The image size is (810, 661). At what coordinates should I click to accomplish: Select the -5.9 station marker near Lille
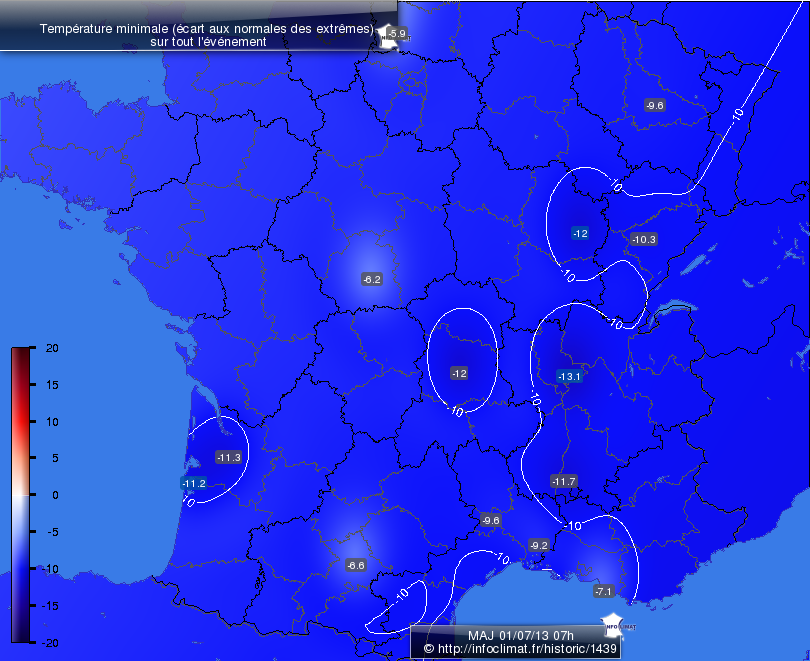397,33
